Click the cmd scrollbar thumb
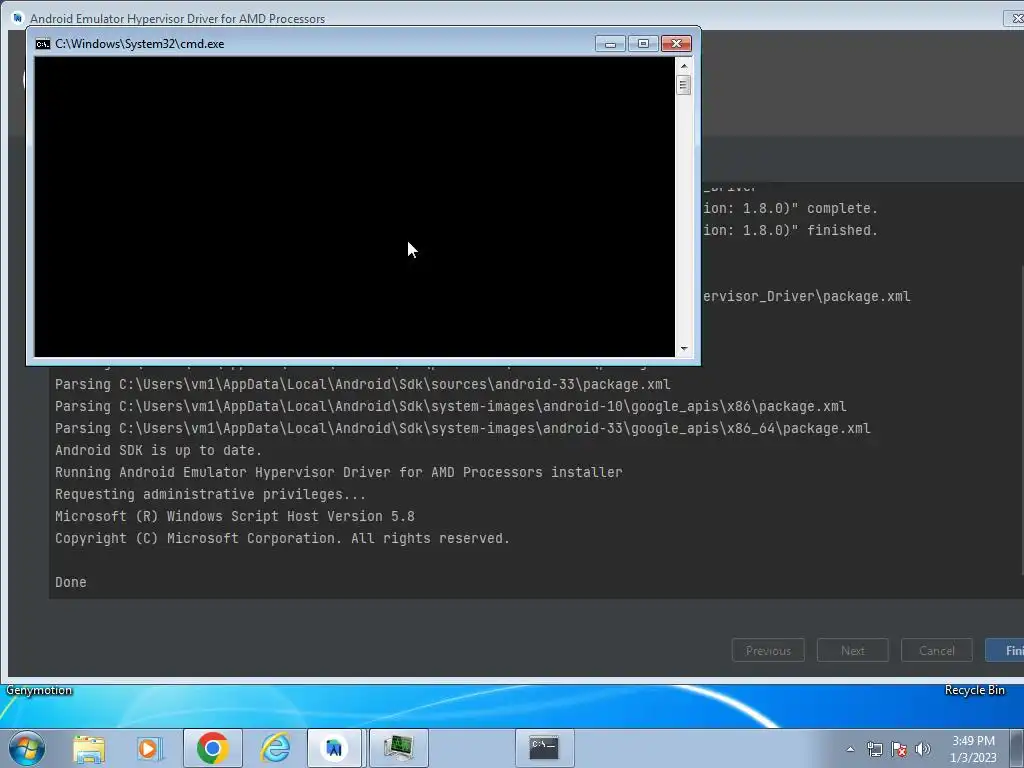The height and width of the screenshot is (768, 1024). (684, 86)
